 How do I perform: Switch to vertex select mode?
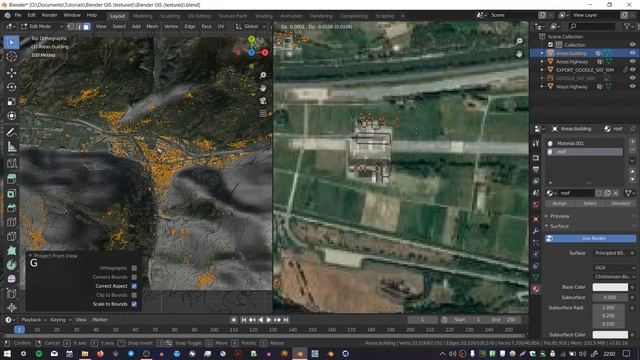[x=70, y=27]
